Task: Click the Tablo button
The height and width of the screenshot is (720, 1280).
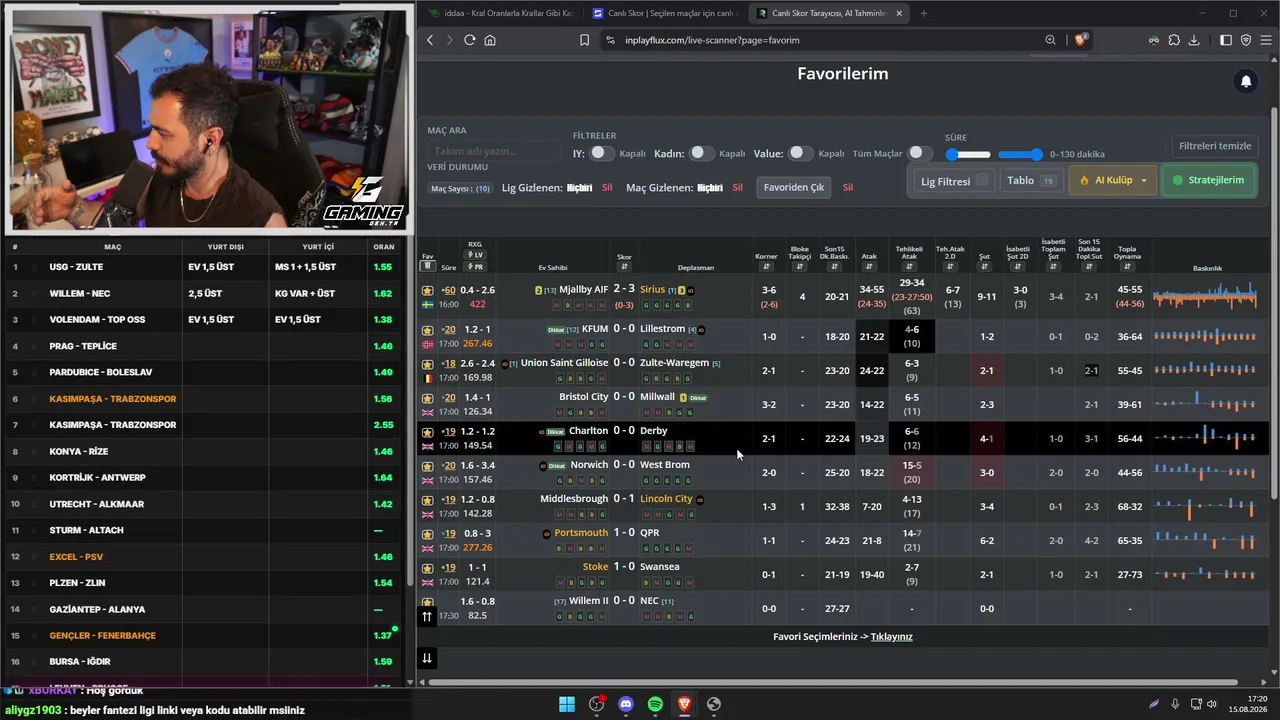Action: (1032, 181)
